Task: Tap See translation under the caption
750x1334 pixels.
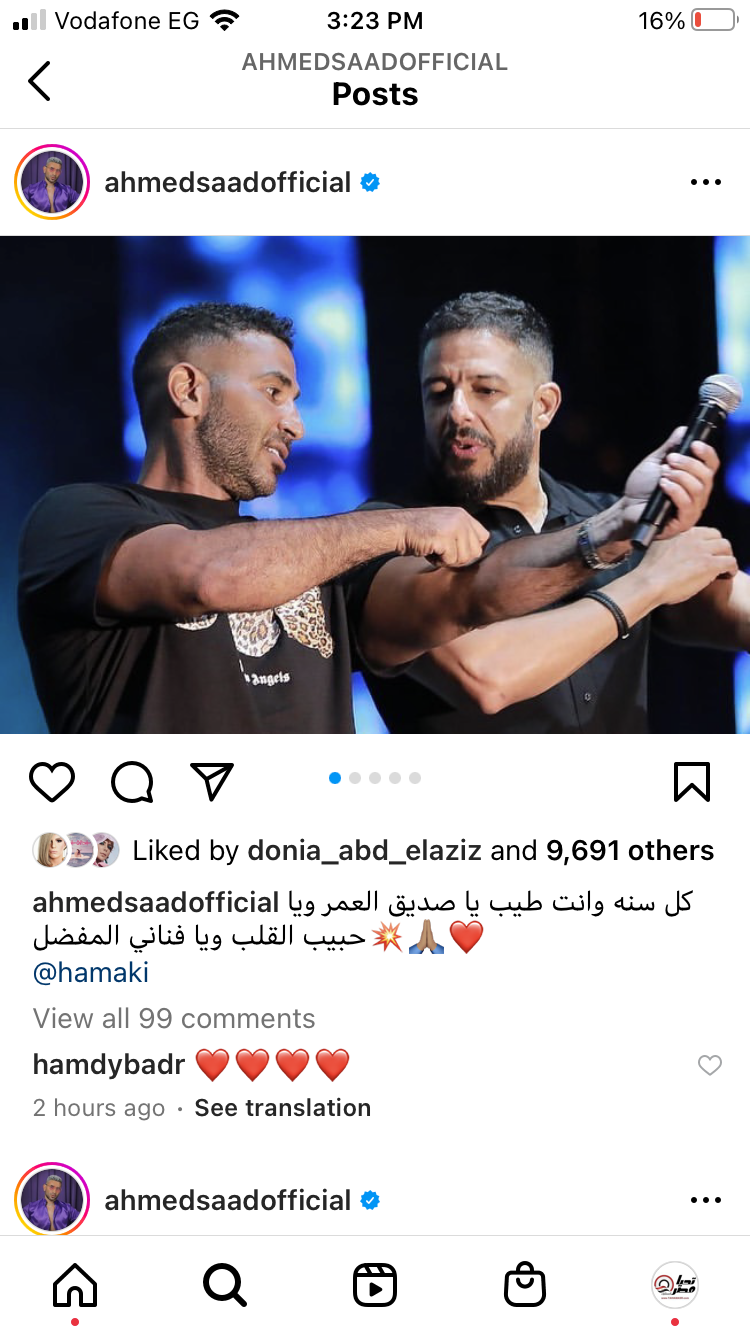Action: tap(283, 1108)
